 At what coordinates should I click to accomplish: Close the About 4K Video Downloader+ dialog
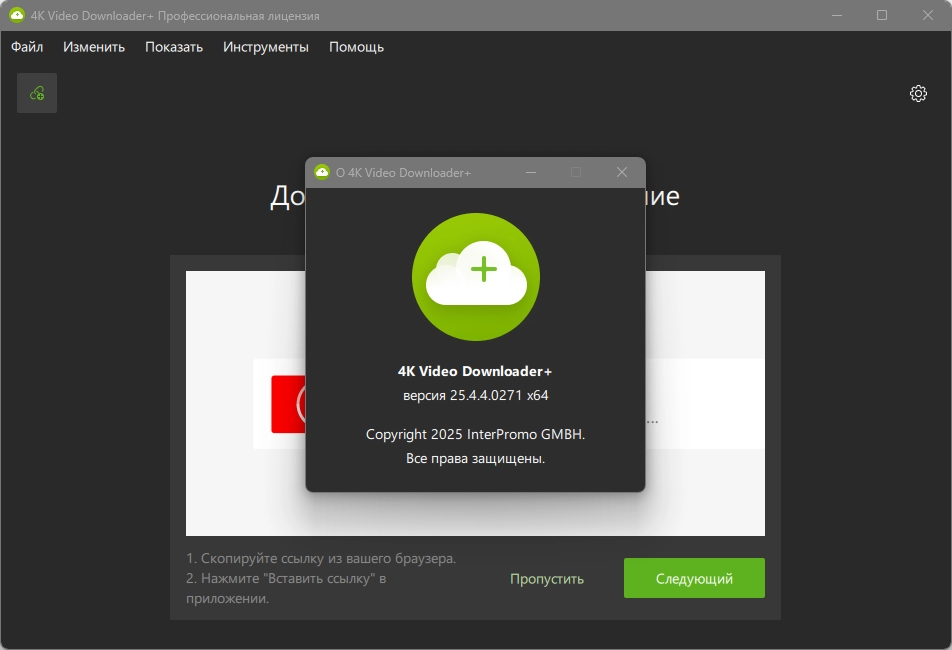coord(622,172)
